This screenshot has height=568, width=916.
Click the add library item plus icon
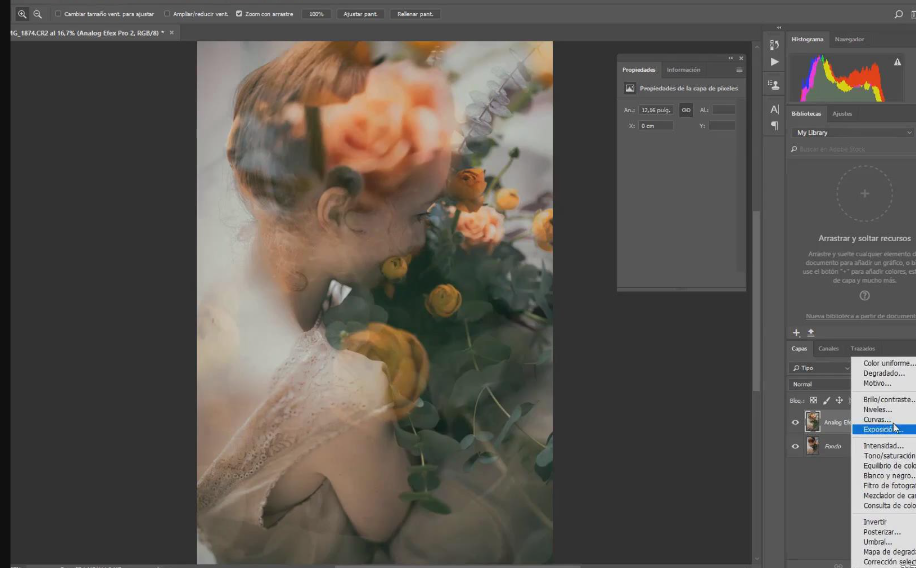pos(797,332)
